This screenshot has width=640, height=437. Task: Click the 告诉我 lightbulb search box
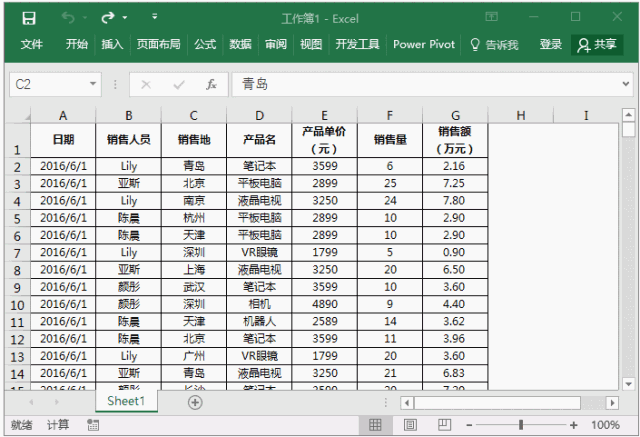click(494, 44)
